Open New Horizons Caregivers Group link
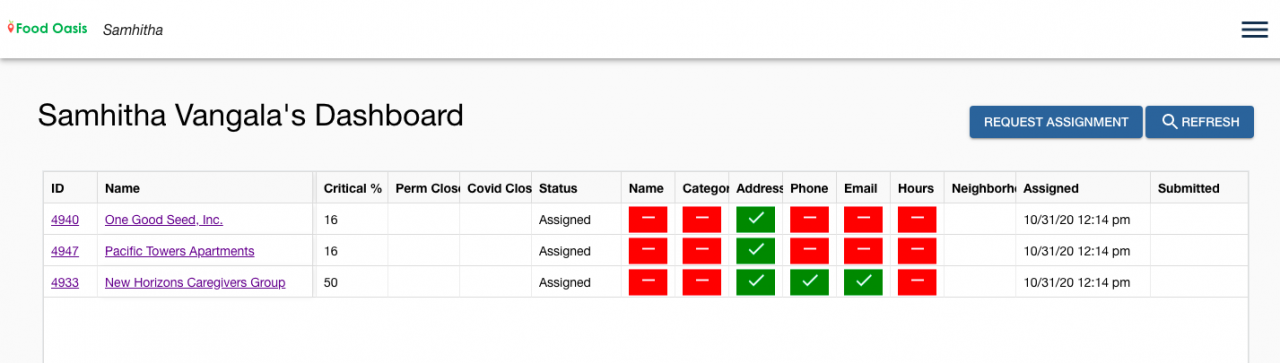The height and width of the screenshot is (363, 1280). pos(195,283)
